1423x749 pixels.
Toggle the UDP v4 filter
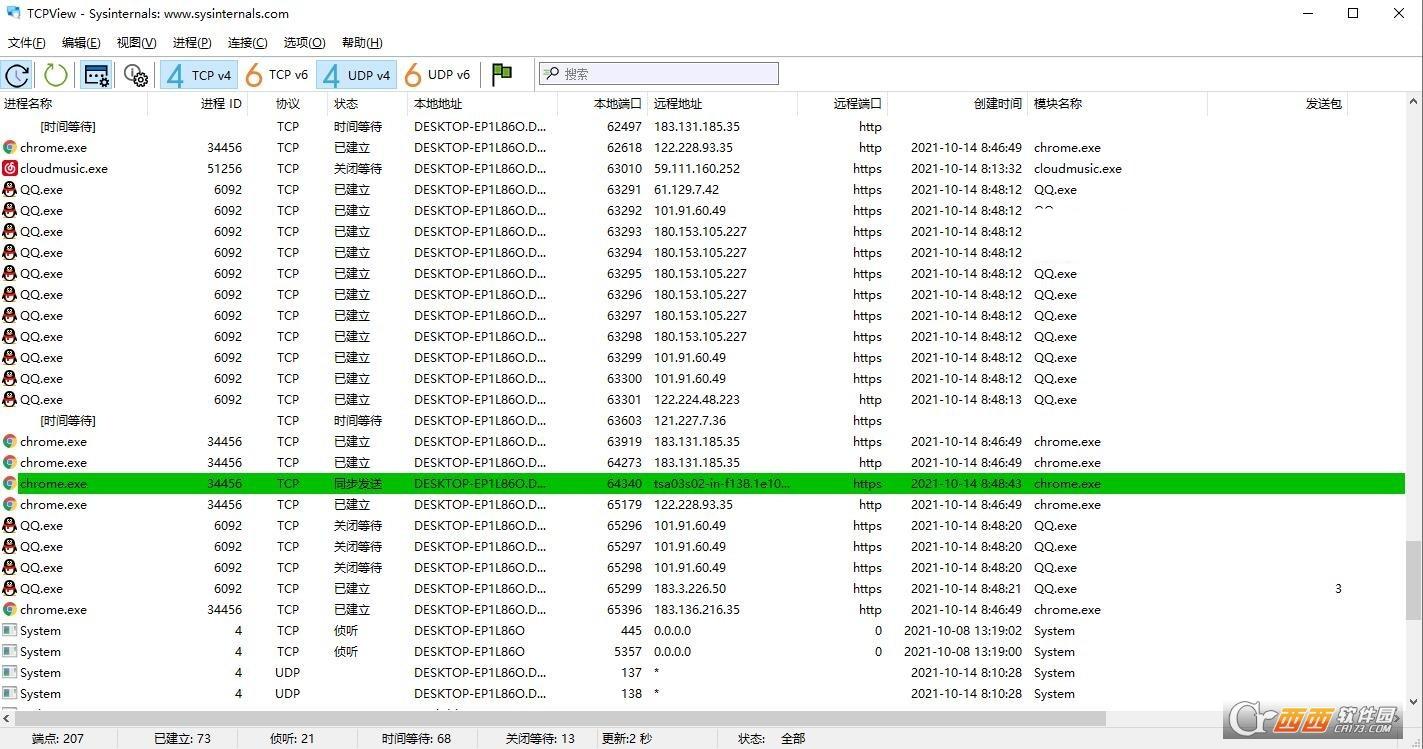(356, 75)
